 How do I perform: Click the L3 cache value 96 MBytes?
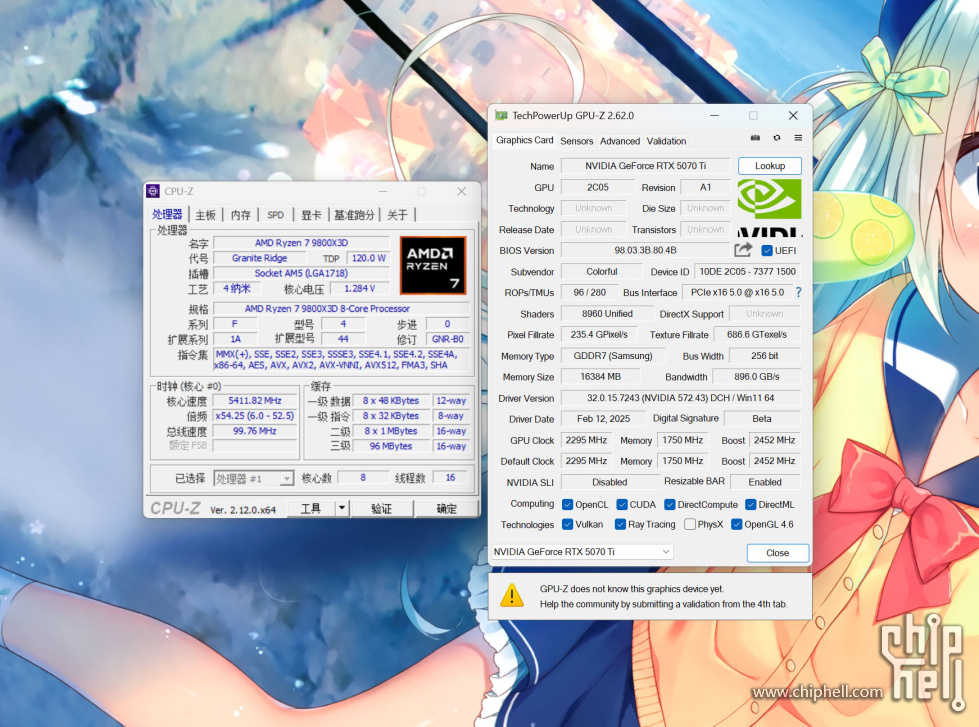[x=391, y=446]
